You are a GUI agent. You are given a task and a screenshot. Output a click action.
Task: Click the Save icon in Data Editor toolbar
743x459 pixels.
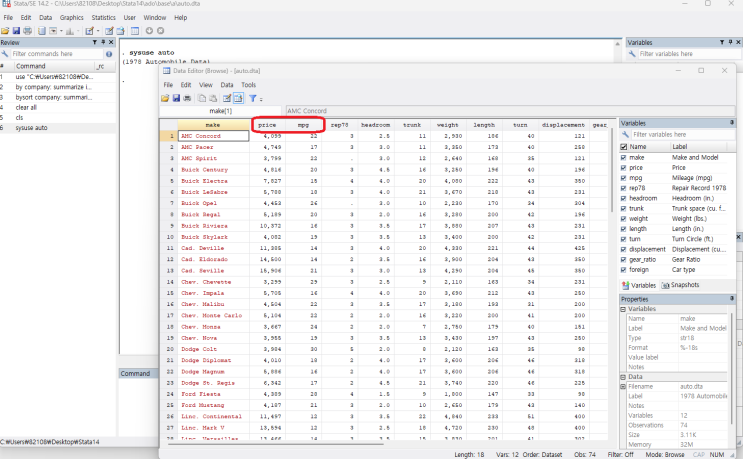pyautogui.click(x=177, y=98)
